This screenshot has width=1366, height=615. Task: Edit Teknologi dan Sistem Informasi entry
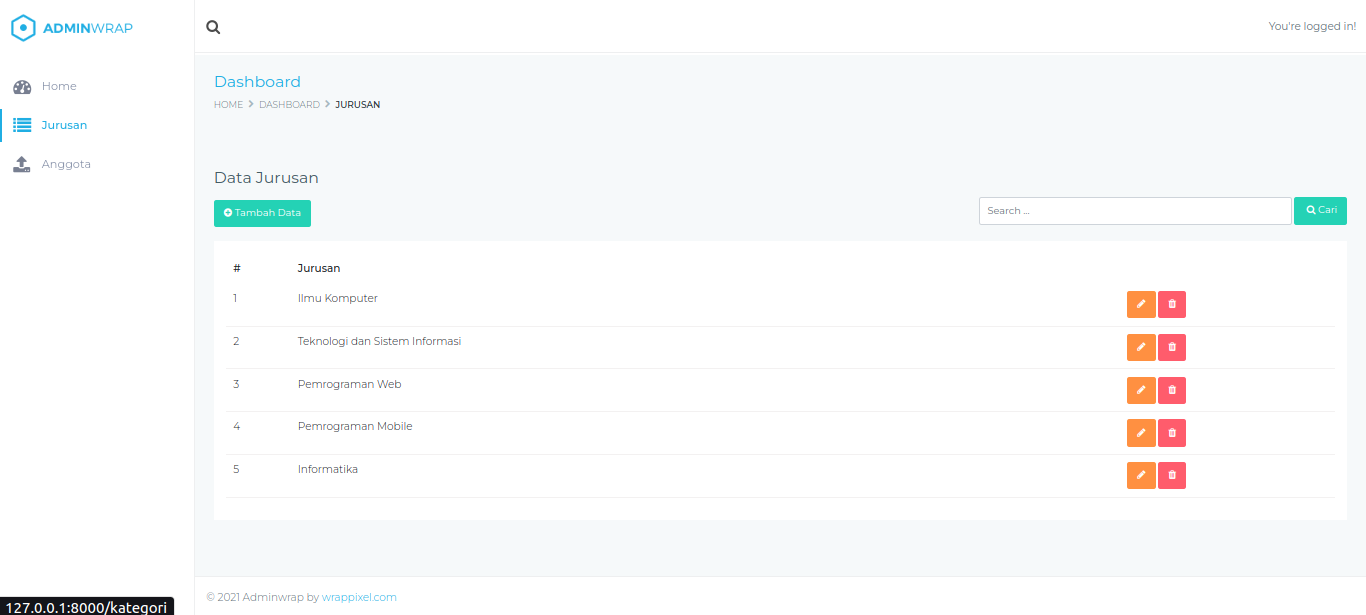1141,348
